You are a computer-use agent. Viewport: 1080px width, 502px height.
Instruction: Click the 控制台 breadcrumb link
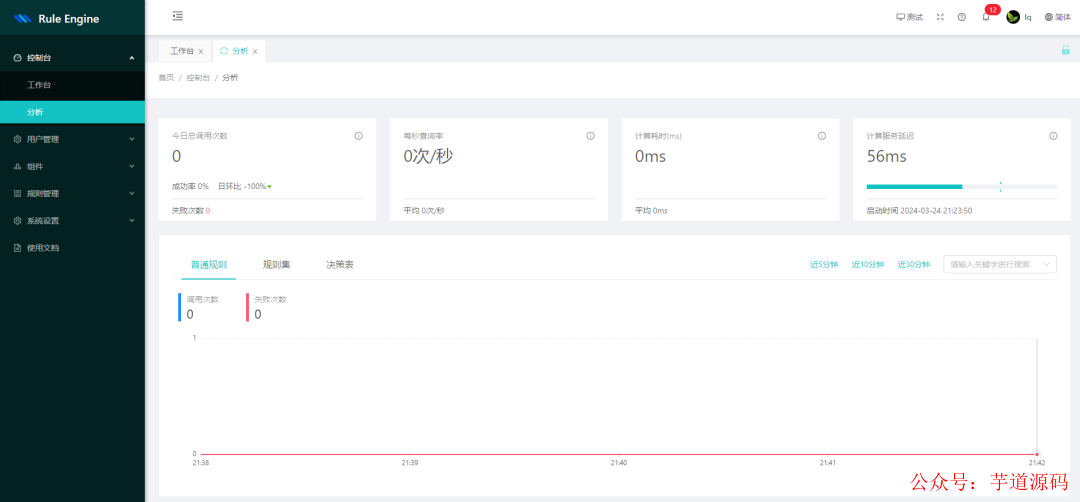[198, 78]
